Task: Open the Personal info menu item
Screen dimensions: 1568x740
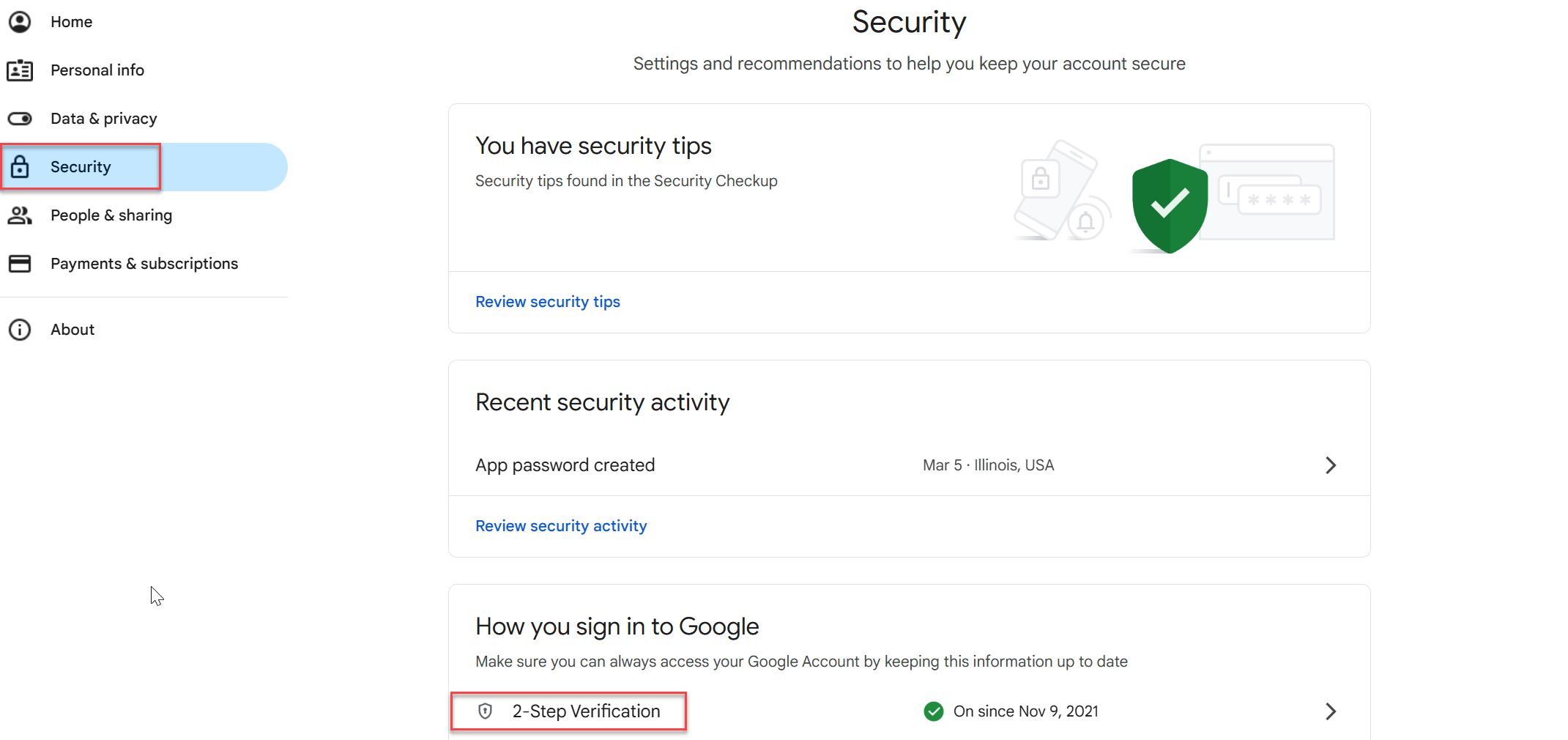Action: (x=97, y=70)
